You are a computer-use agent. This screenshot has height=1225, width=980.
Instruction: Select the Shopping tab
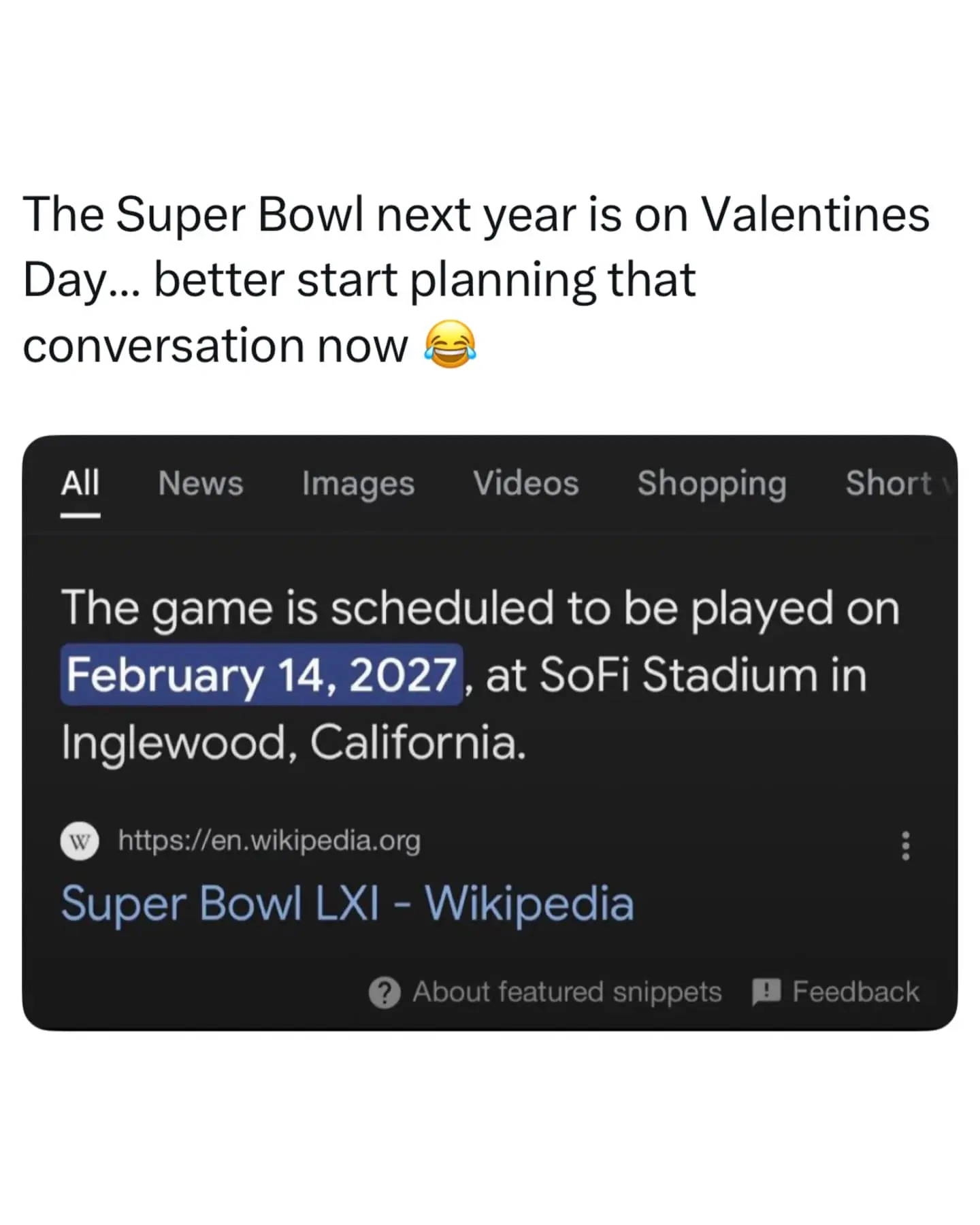tap(712, 484)
